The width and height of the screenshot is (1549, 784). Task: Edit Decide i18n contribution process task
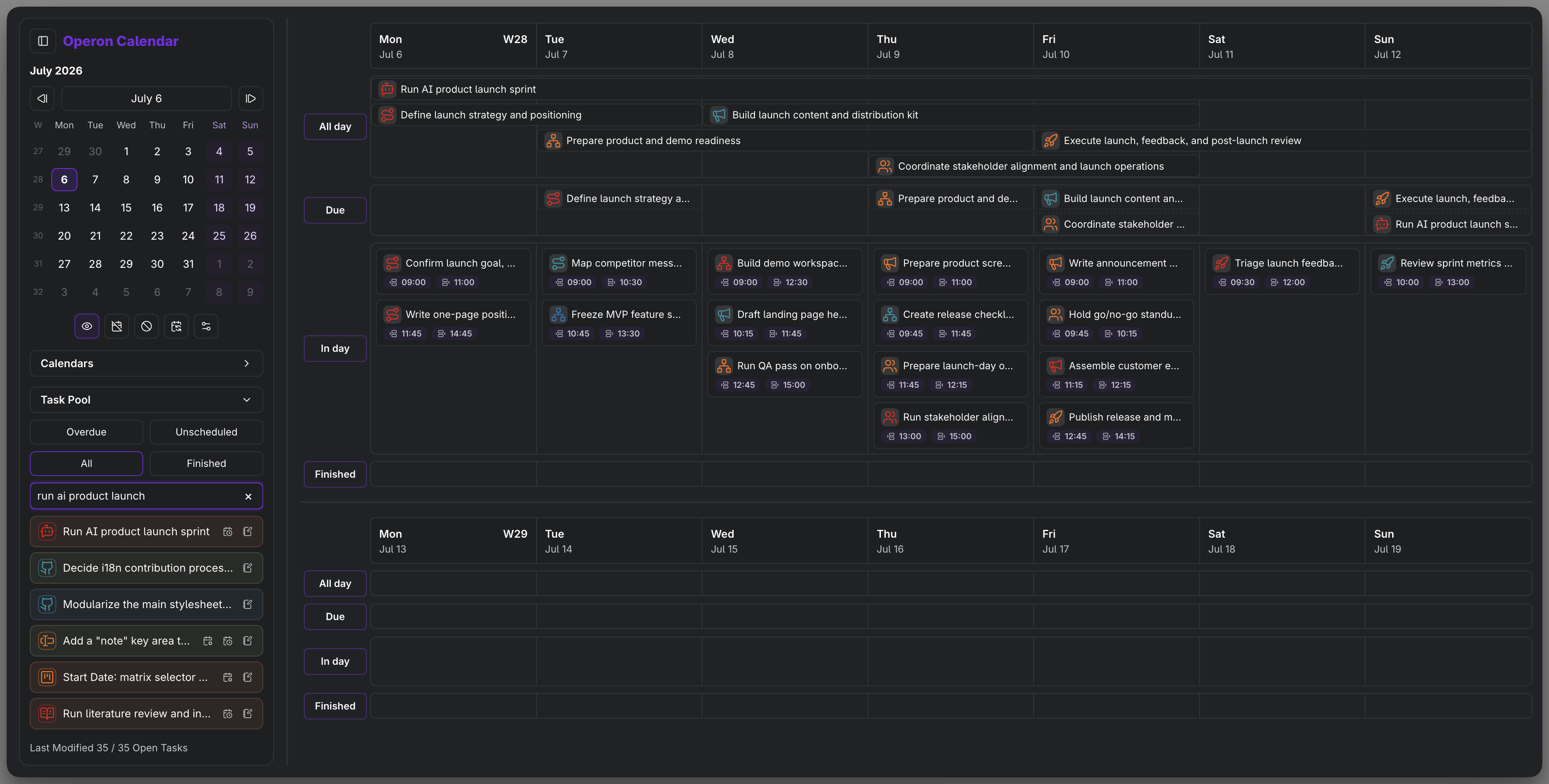pos(247,568)
